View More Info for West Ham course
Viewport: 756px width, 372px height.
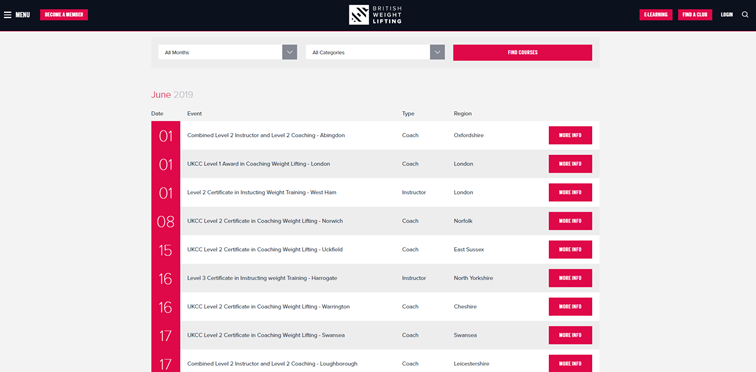(x=570, y=192)
